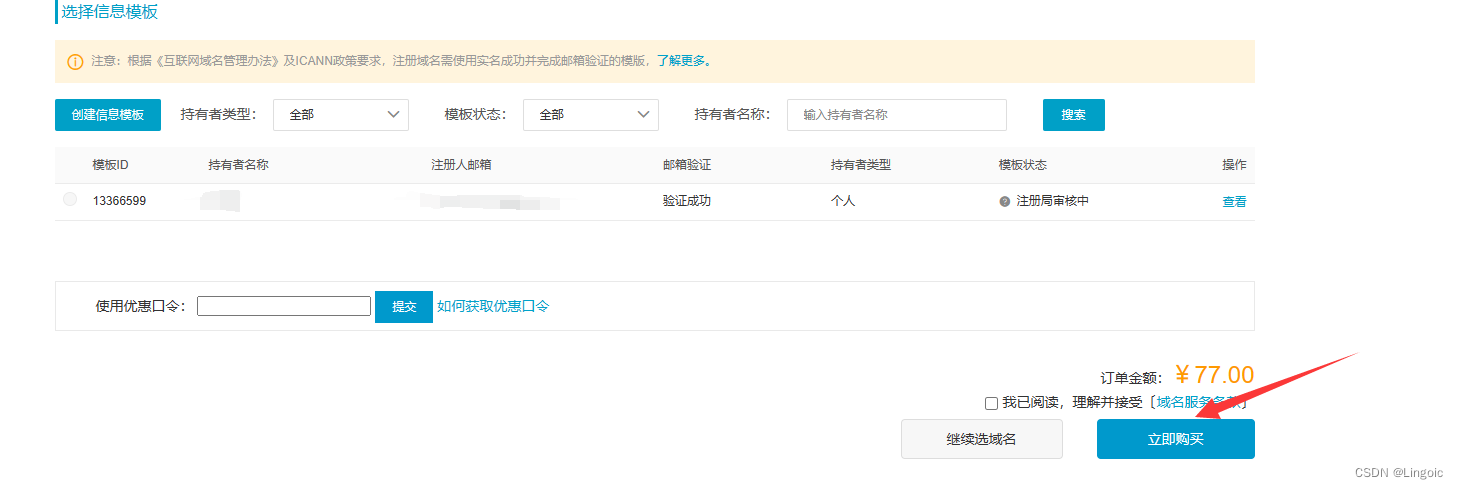
Task: Open the 持有者类型 dropdown
Action: pos(341,115)
